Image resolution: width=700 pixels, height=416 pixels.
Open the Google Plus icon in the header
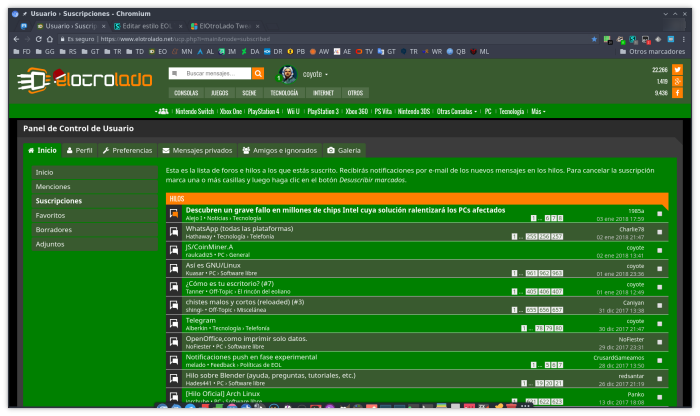[x=677, y=81]
